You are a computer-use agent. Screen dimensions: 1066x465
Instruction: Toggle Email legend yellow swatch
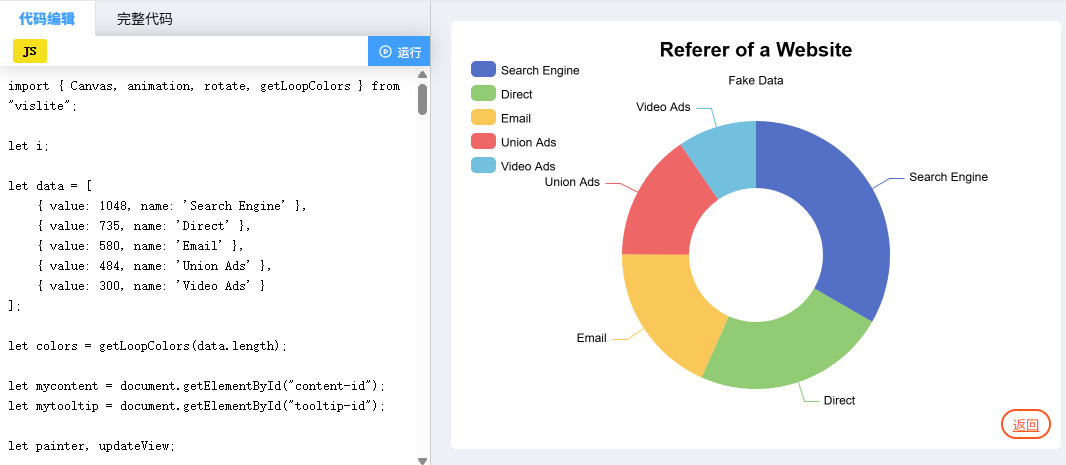(x=484, y=118)
